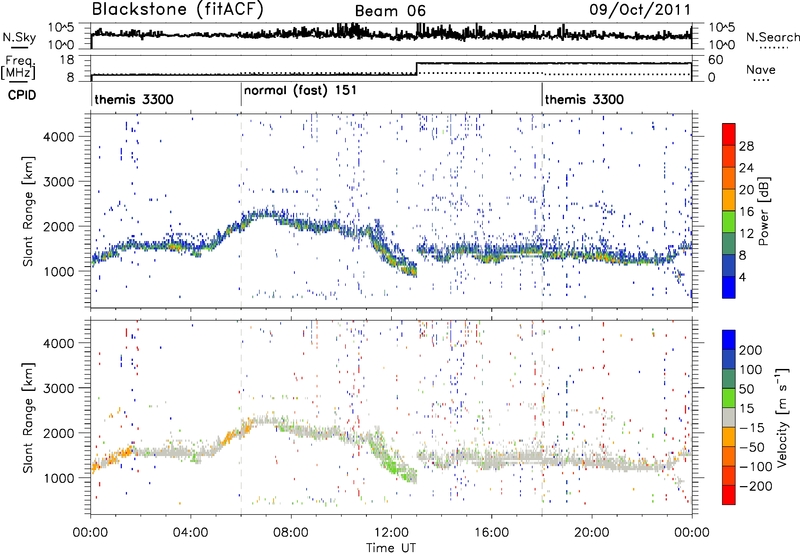Click the 'Velocity [m s⁻¹]' colorbar label

(x=782, y=417)
